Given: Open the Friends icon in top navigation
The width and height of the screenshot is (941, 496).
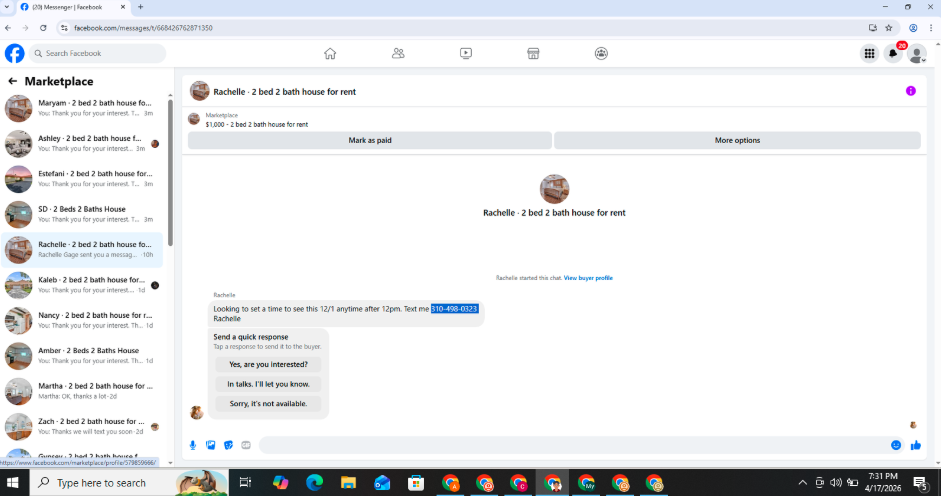Looking at the screenshot, I should [398, 53].
